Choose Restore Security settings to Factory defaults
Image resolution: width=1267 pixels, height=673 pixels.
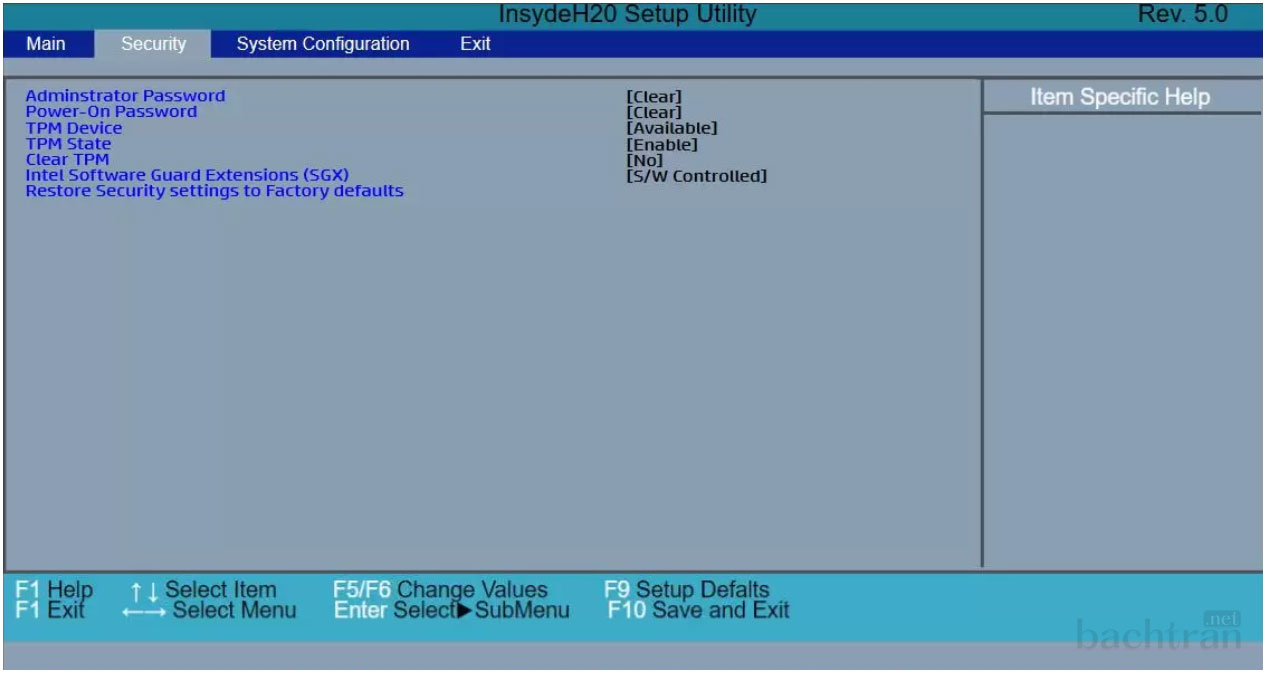pos(214,190)
